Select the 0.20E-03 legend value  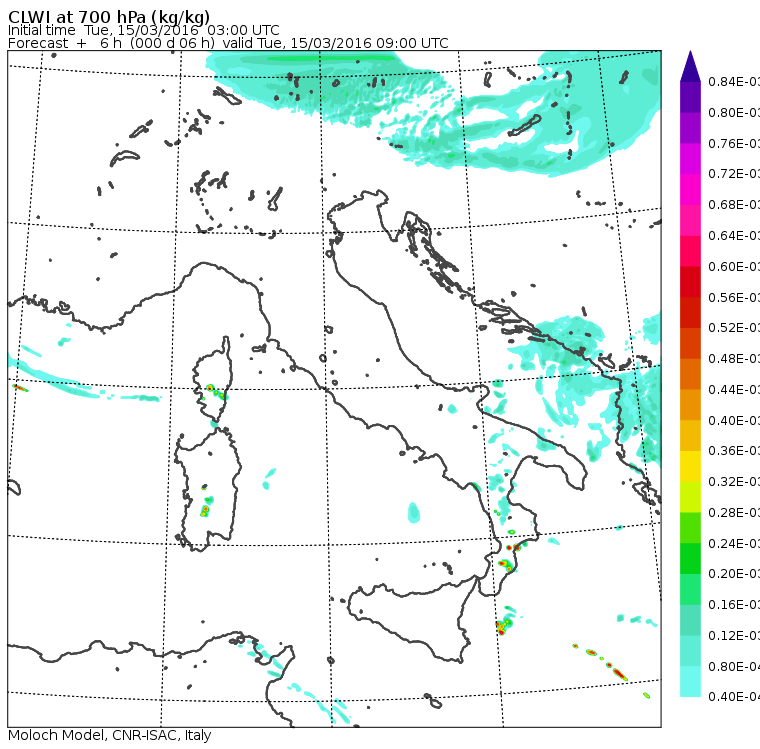pyautogui.click(x=734, y=574)
